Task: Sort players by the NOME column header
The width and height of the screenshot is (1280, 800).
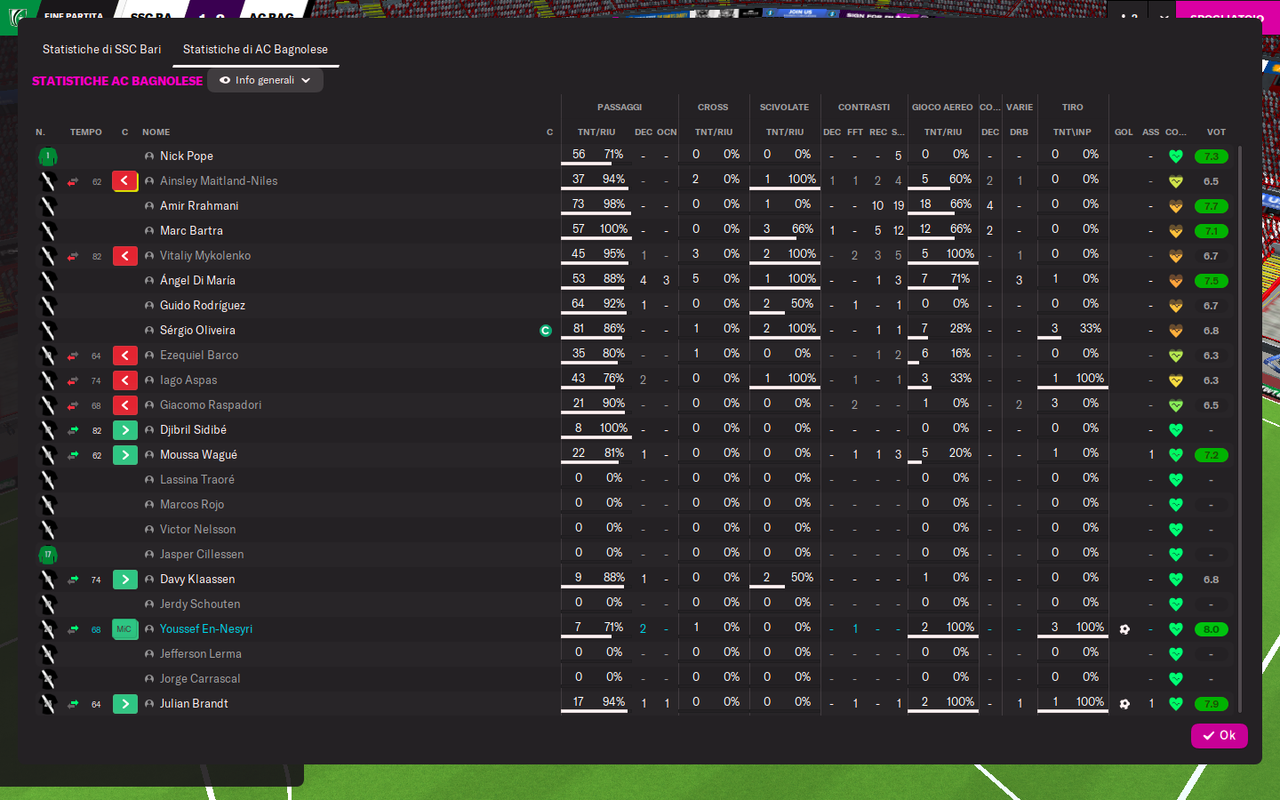Action: tap(156, 132)
